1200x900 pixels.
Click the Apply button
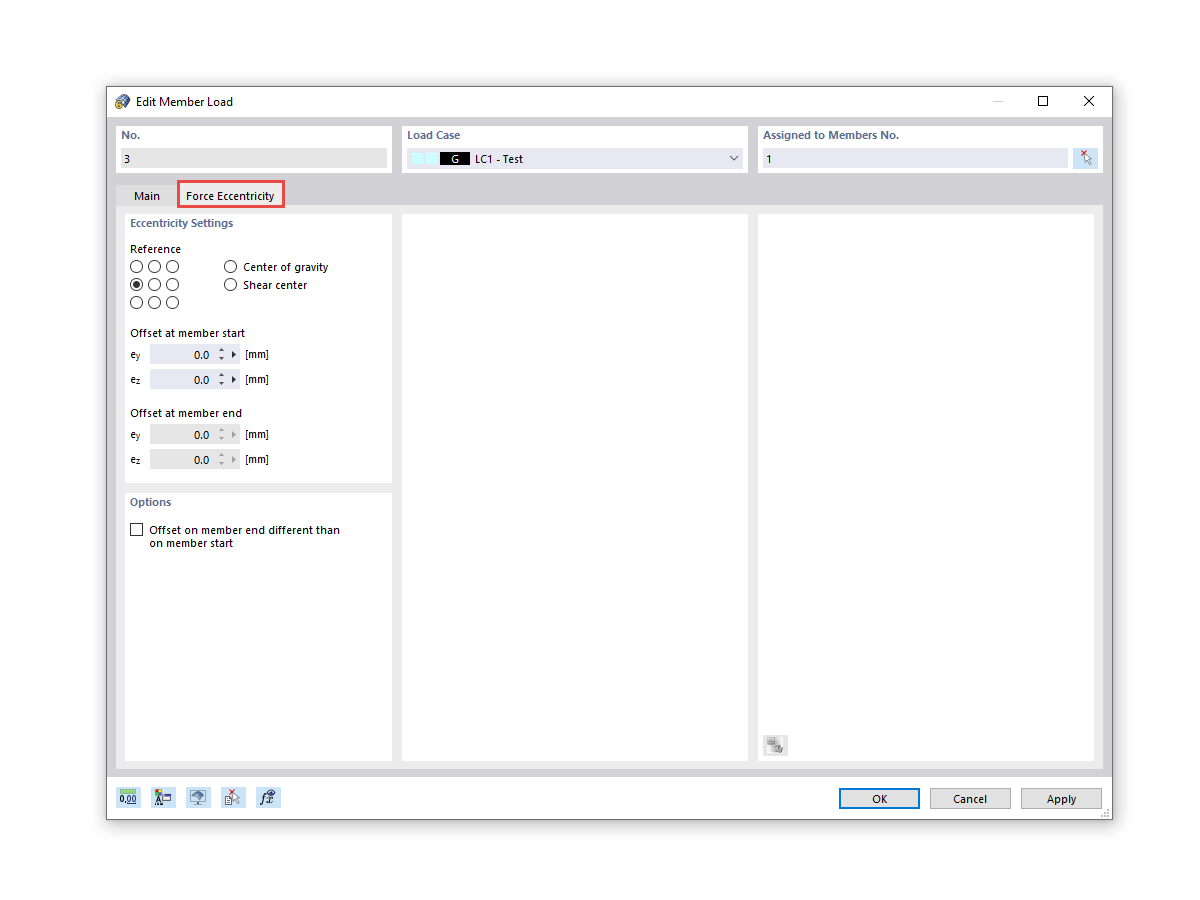click(1061, 799)
